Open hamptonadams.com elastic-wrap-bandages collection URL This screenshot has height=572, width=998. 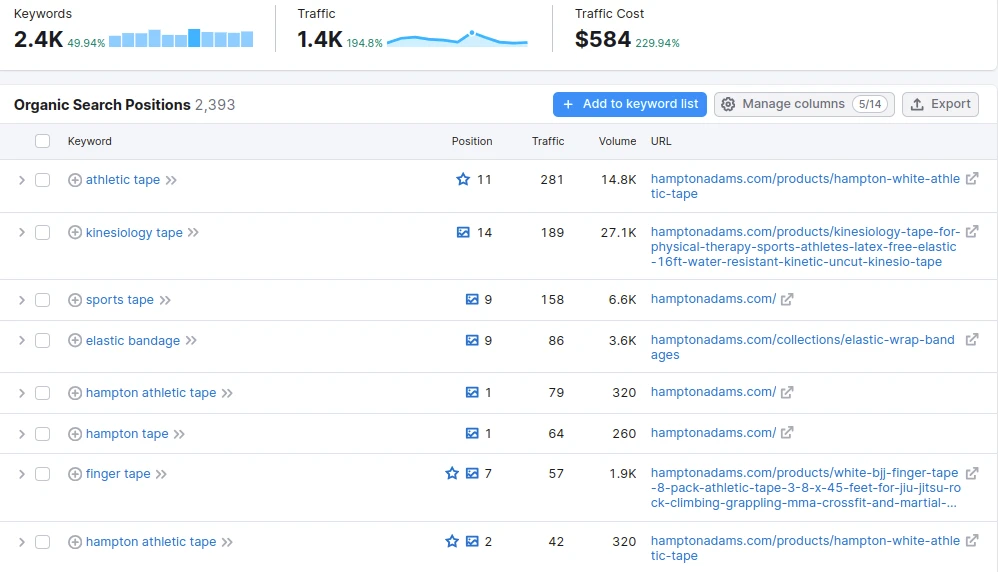click(803, 347)
